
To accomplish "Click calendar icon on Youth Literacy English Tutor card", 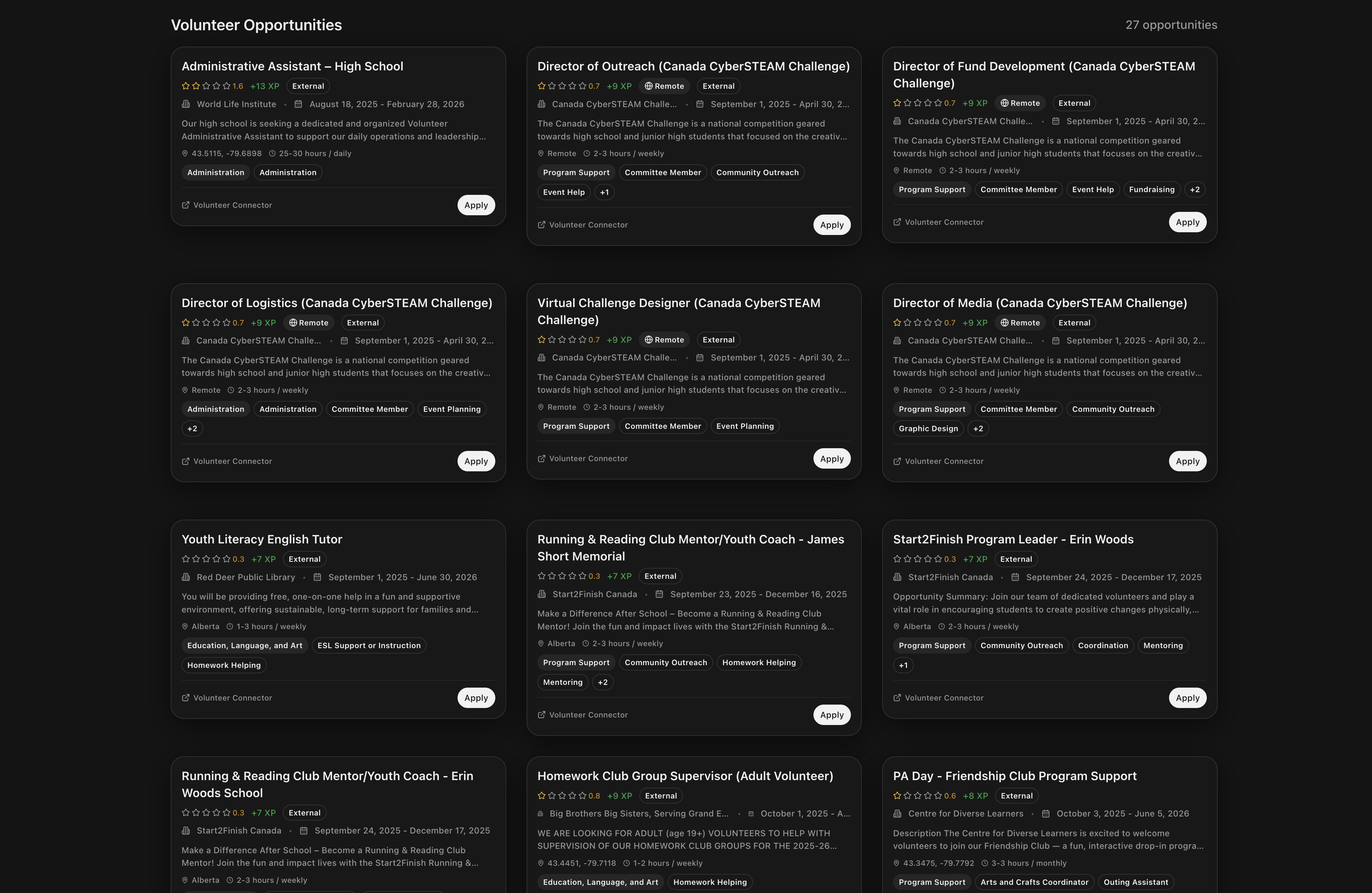I will coord(317,577).
